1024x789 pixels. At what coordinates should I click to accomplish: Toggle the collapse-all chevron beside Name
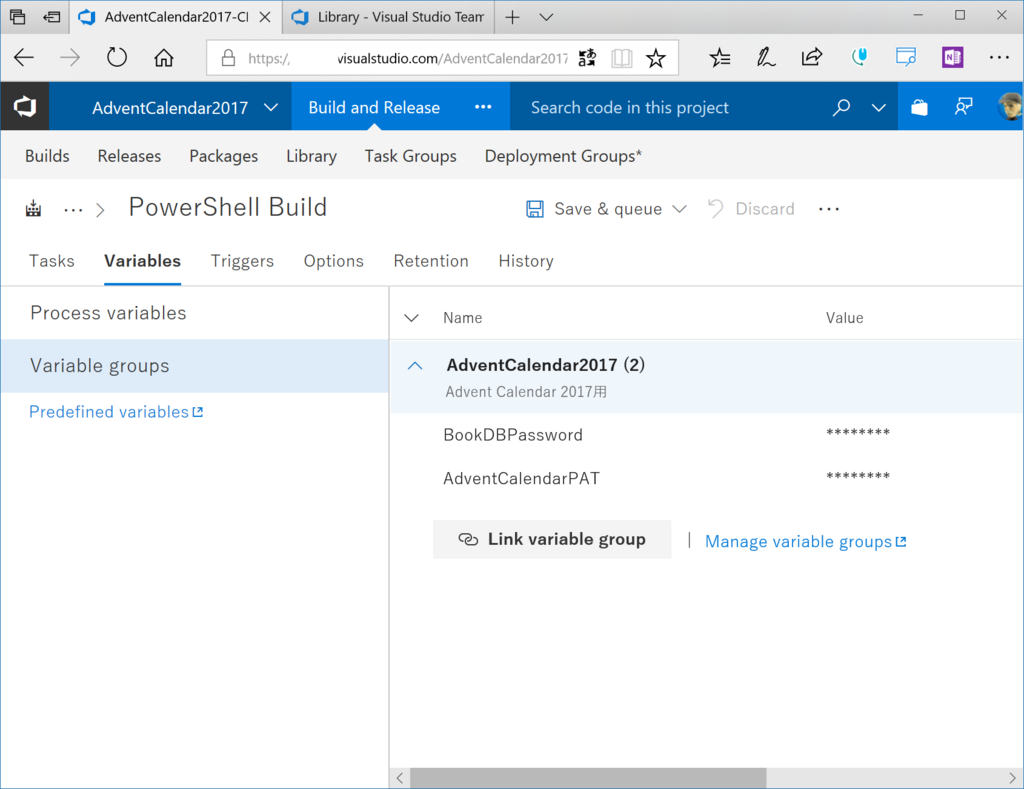point(411,318)
